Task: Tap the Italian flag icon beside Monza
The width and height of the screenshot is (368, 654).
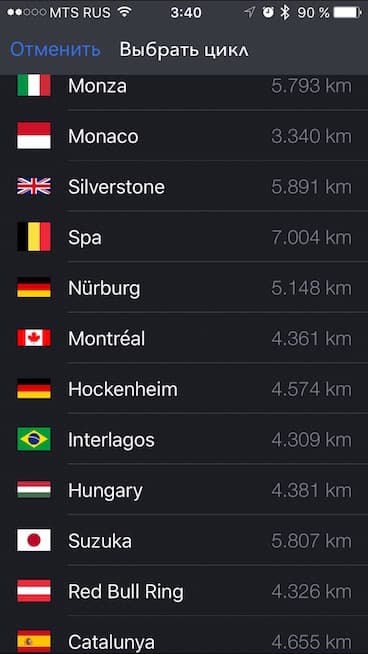Action: tap(34, 86)
